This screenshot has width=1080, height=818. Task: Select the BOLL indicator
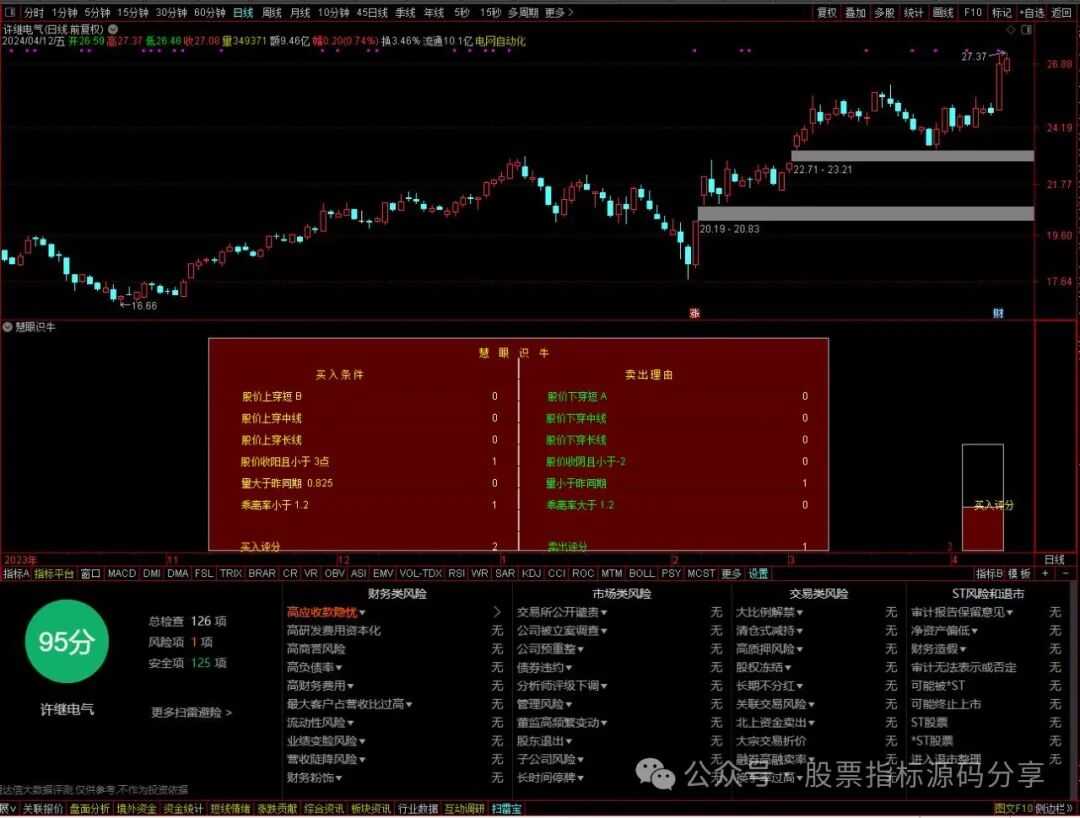point(641,573)
